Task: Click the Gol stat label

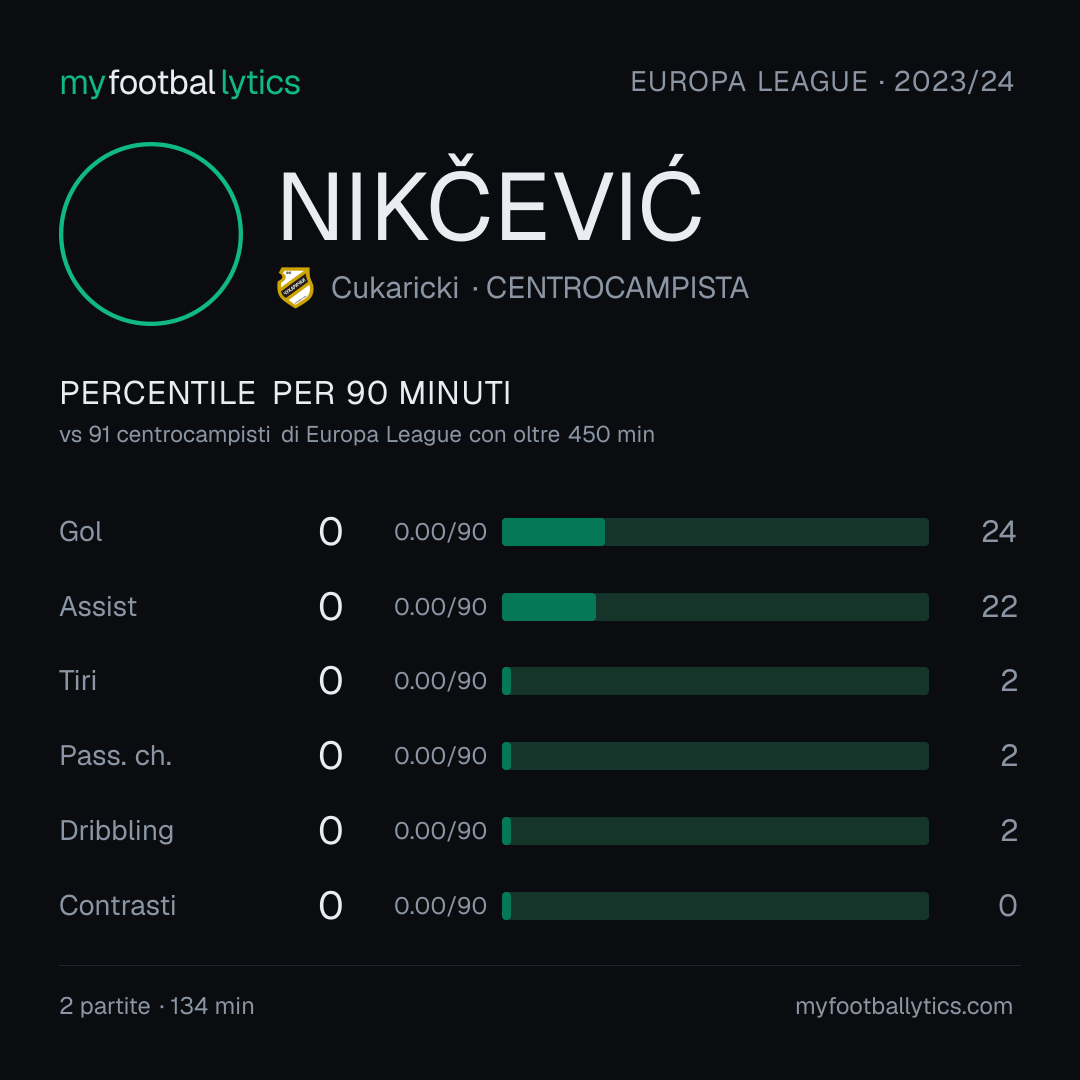Action: 81,532
